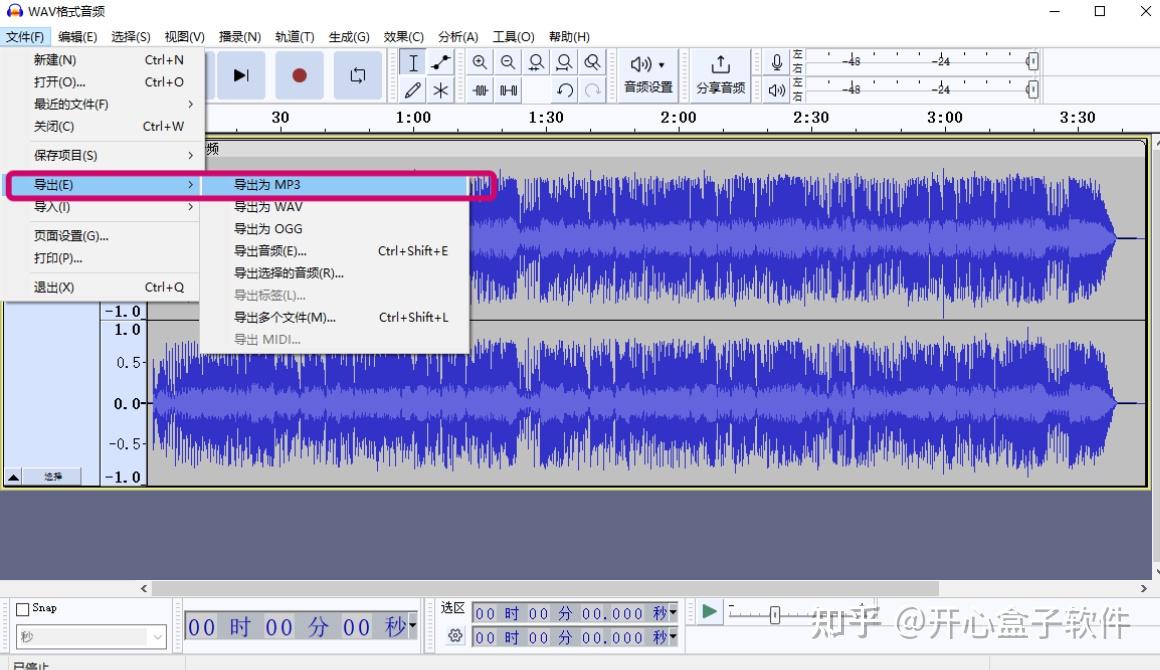The height and width of the screenshot is (670, 1160).
Task: Click the Zoom In magnifier
Action: click(480, 63)
